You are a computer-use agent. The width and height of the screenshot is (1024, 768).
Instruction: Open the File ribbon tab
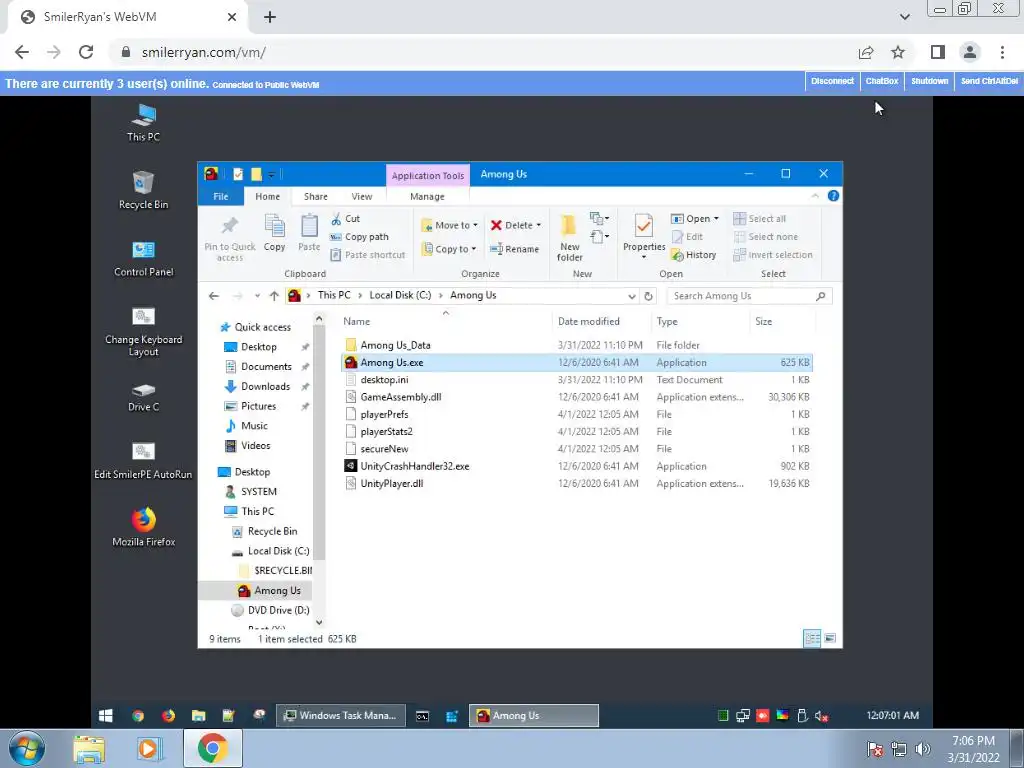[x=221, y=196]
